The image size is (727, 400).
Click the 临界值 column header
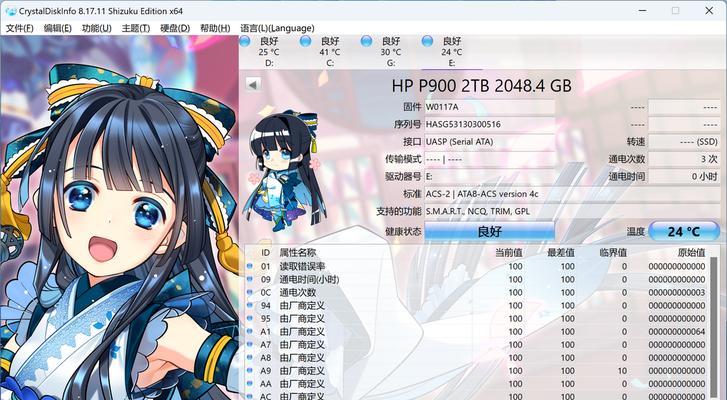(x=613, y=253)
